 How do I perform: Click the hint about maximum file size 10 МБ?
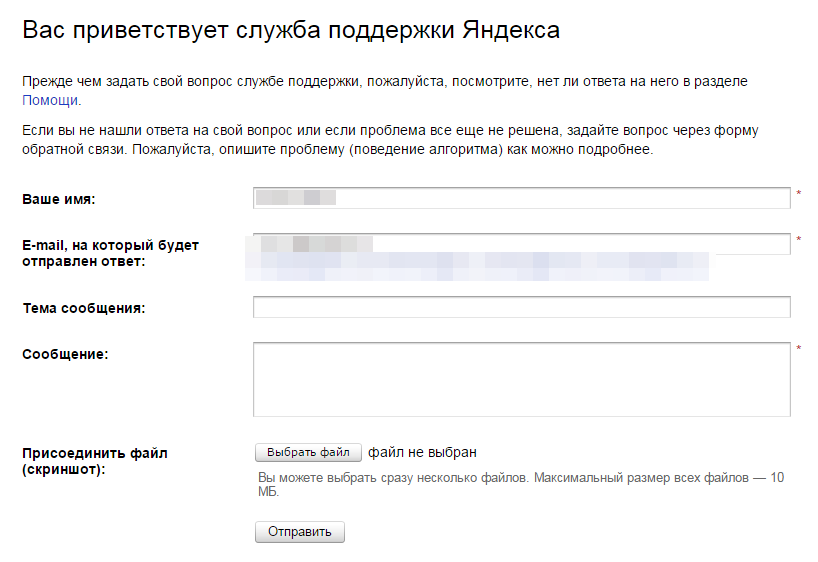coord(521,484)
